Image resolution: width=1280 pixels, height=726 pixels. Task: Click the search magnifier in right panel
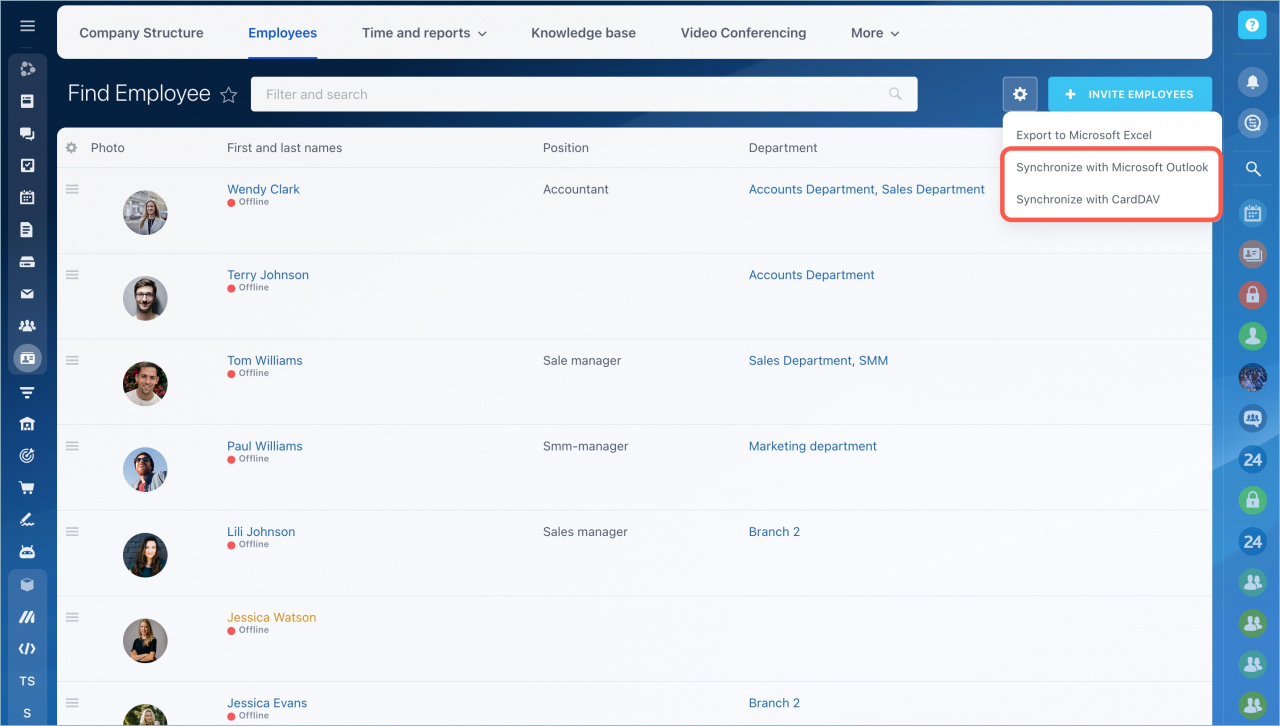pyautogui.click(x=1252, y=169)
